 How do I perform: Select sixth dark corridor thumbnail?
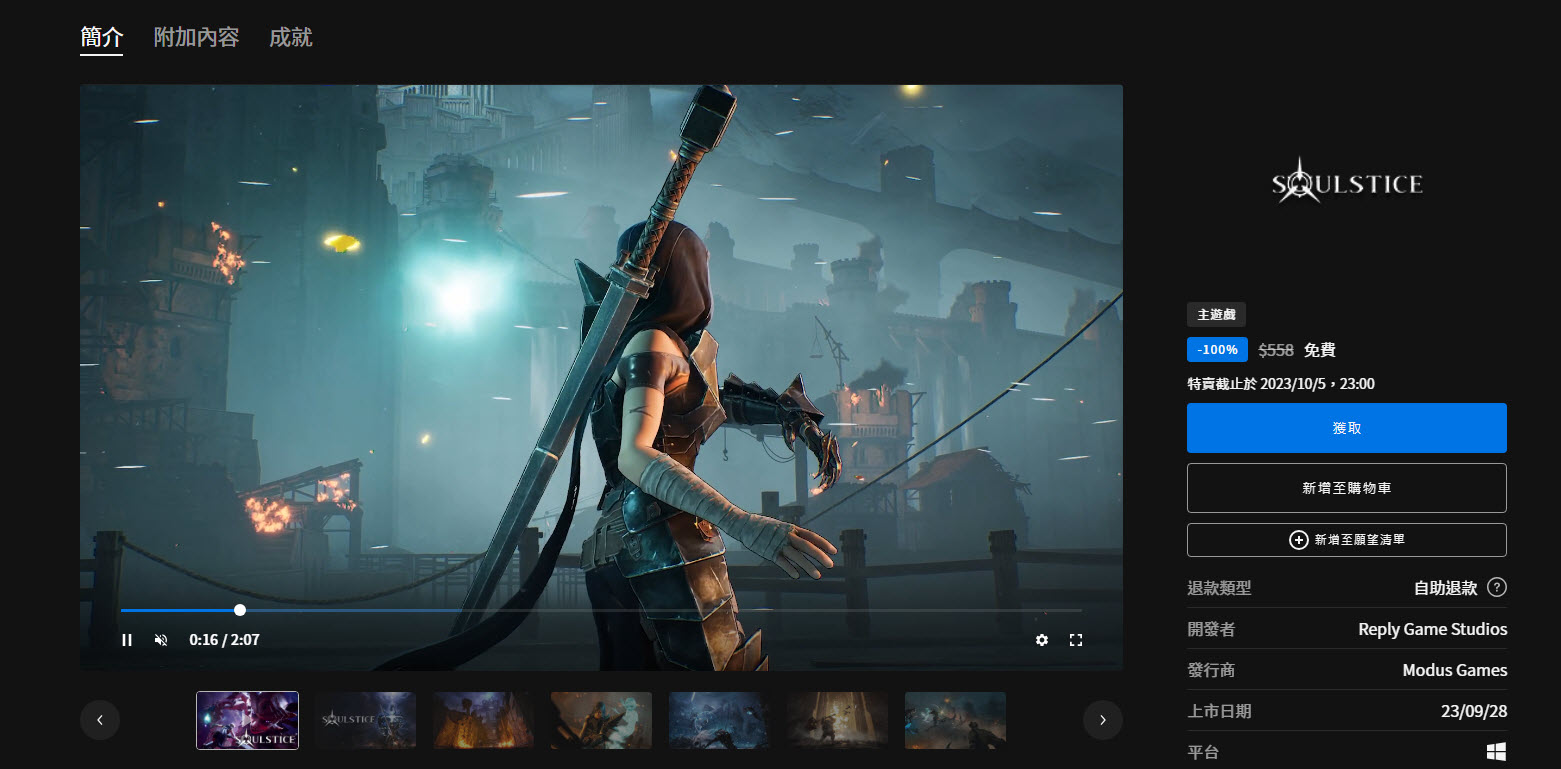[837, 720]
